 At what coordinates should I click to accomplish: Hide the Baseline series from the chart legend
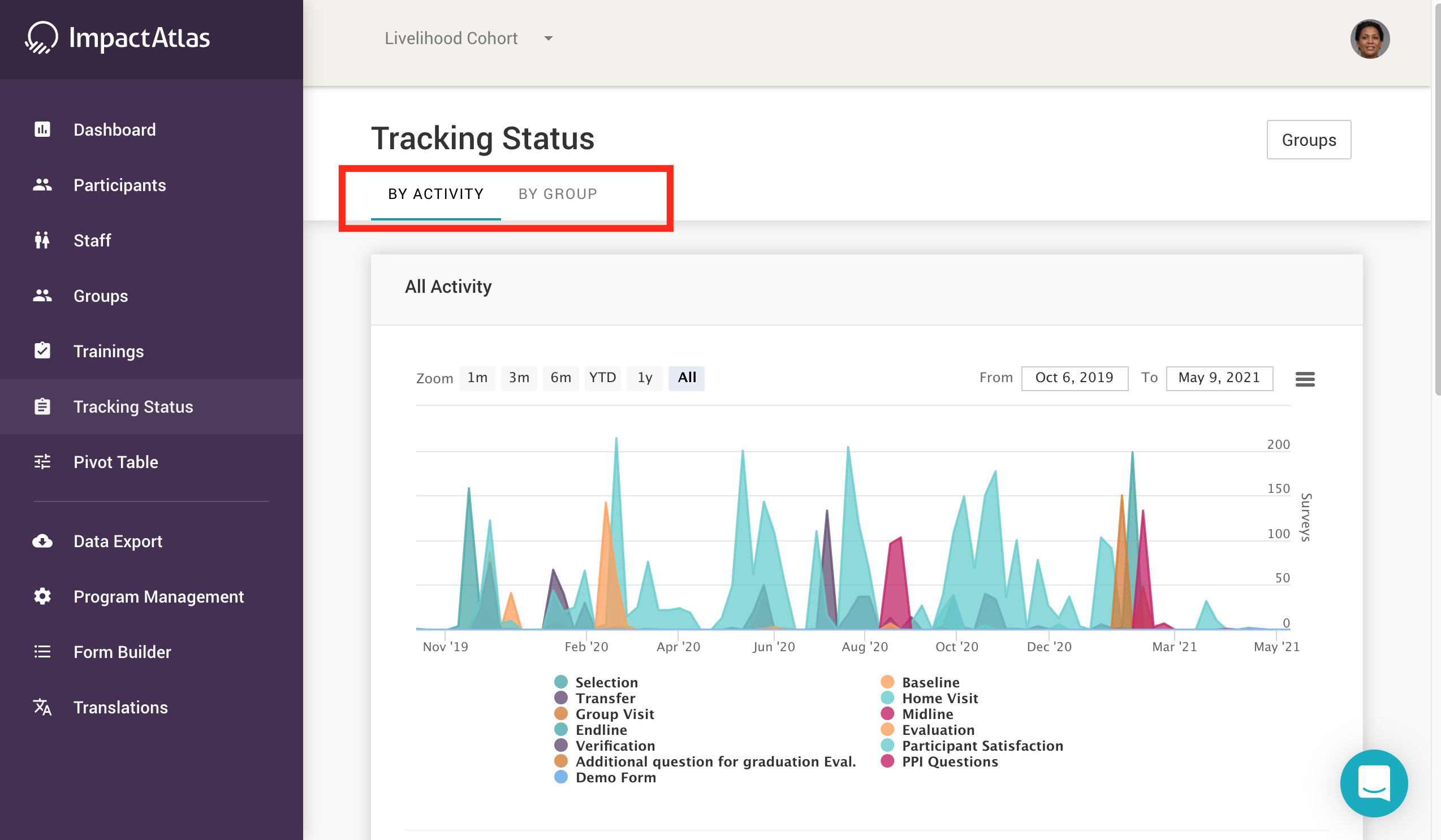tap(930, 682)
